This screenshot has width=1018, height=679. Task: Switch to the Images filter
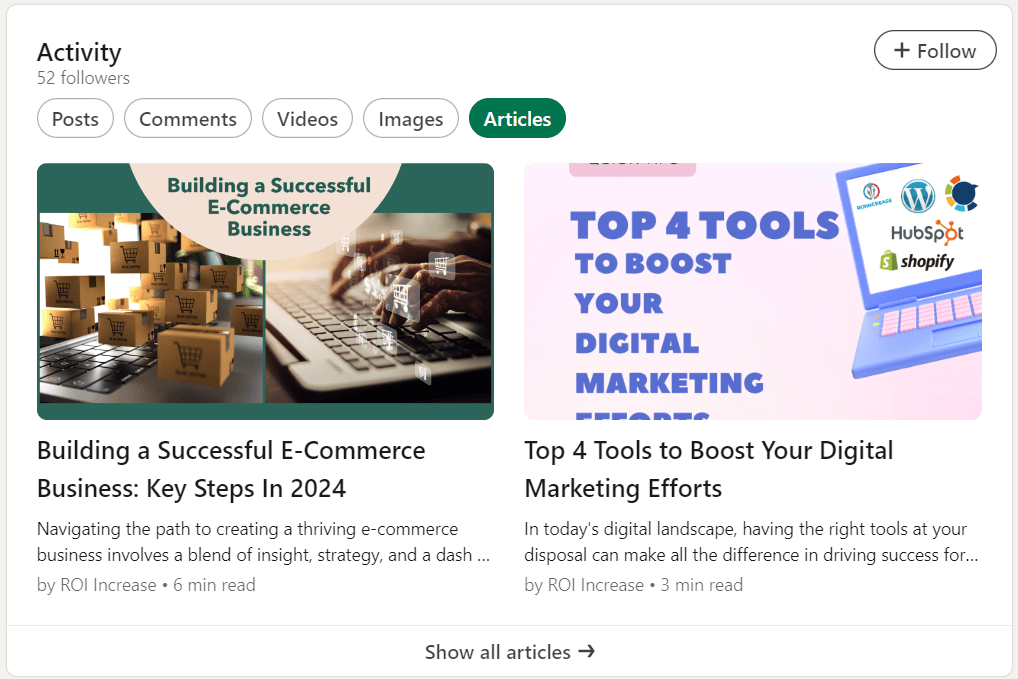pos(410,118)
